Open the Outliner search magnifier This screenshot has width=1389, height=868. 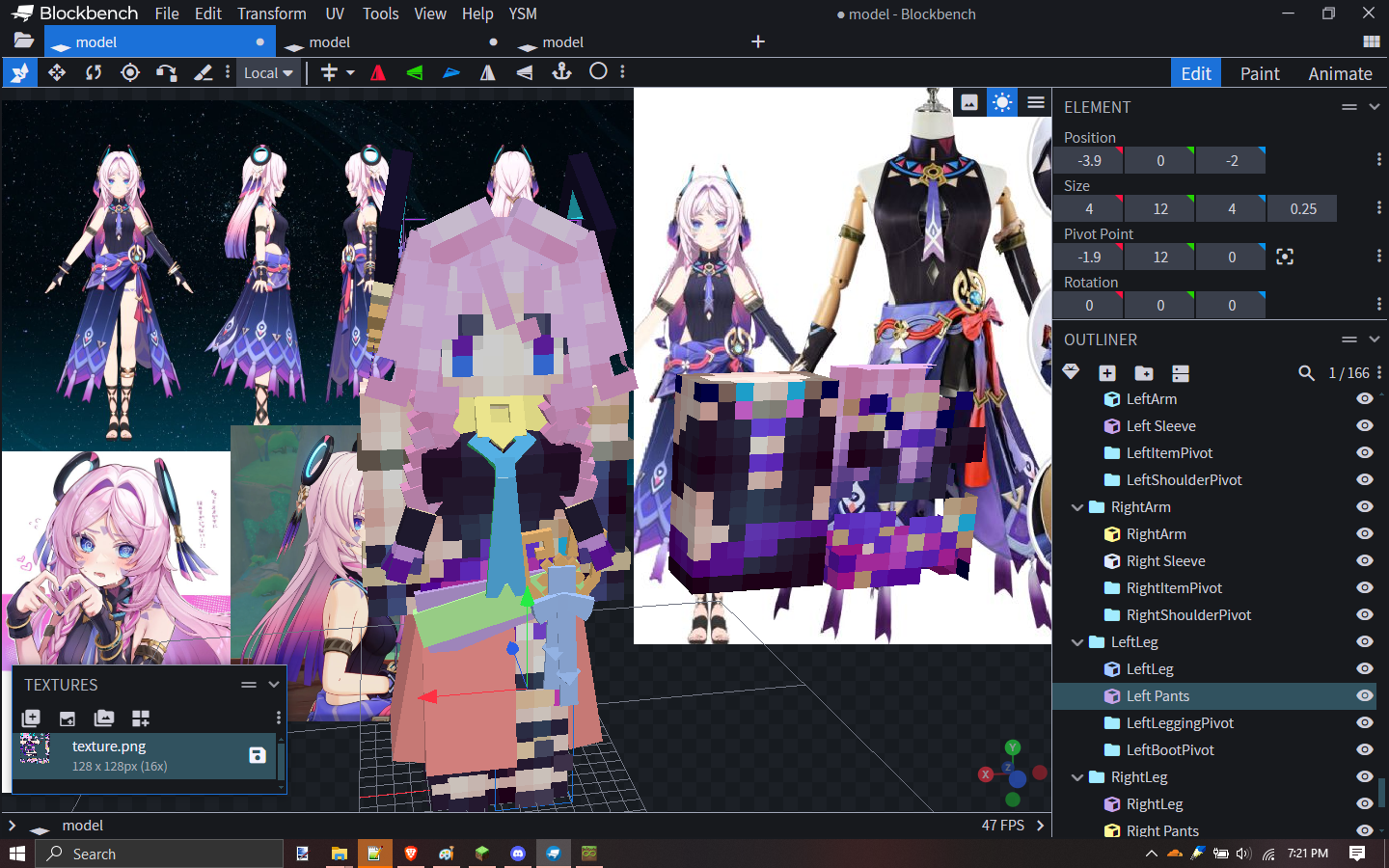(x=1306, y=373)
